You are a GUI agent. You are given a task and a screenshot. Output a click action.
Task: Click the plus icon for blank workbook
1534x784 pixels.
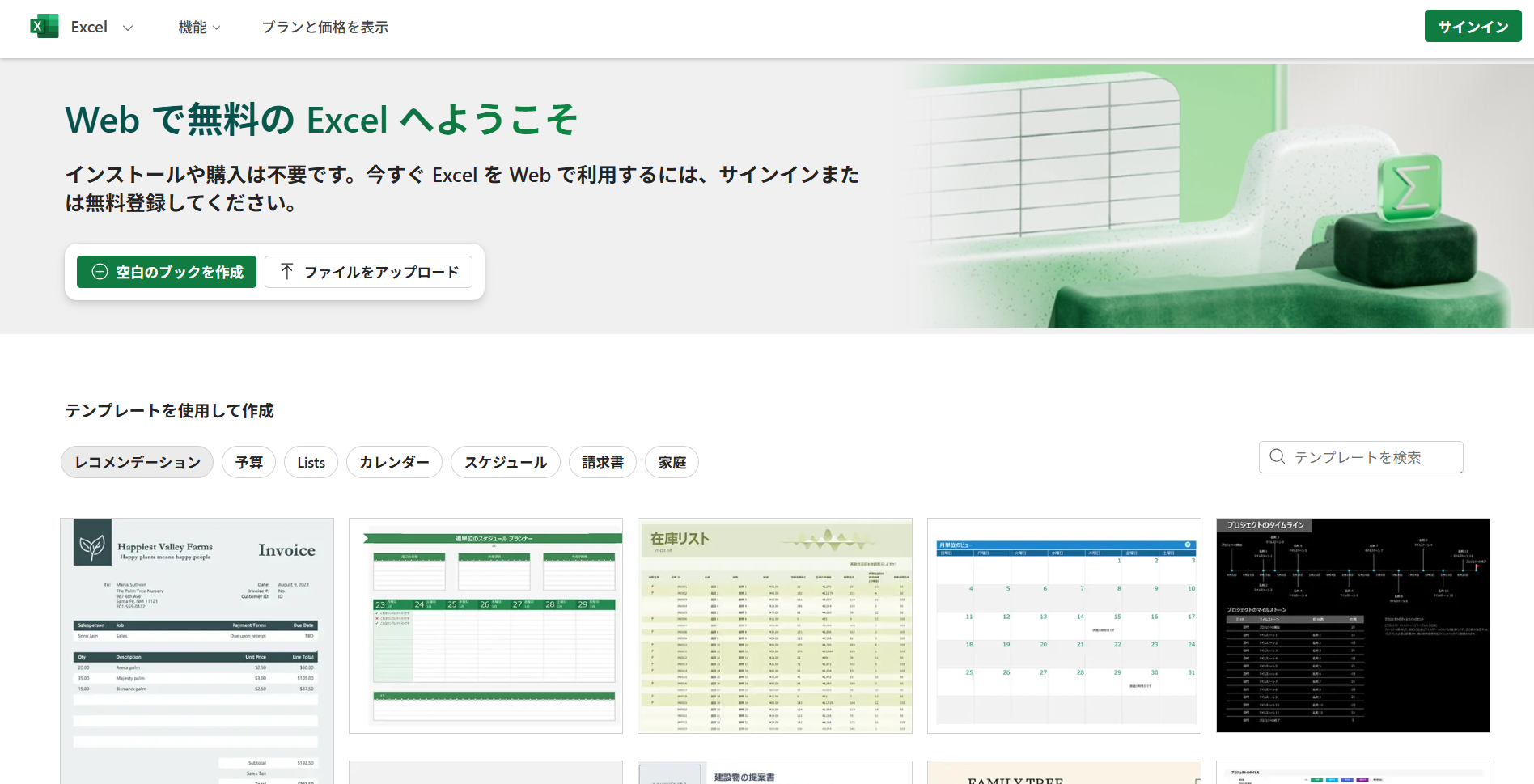(100, 272)
